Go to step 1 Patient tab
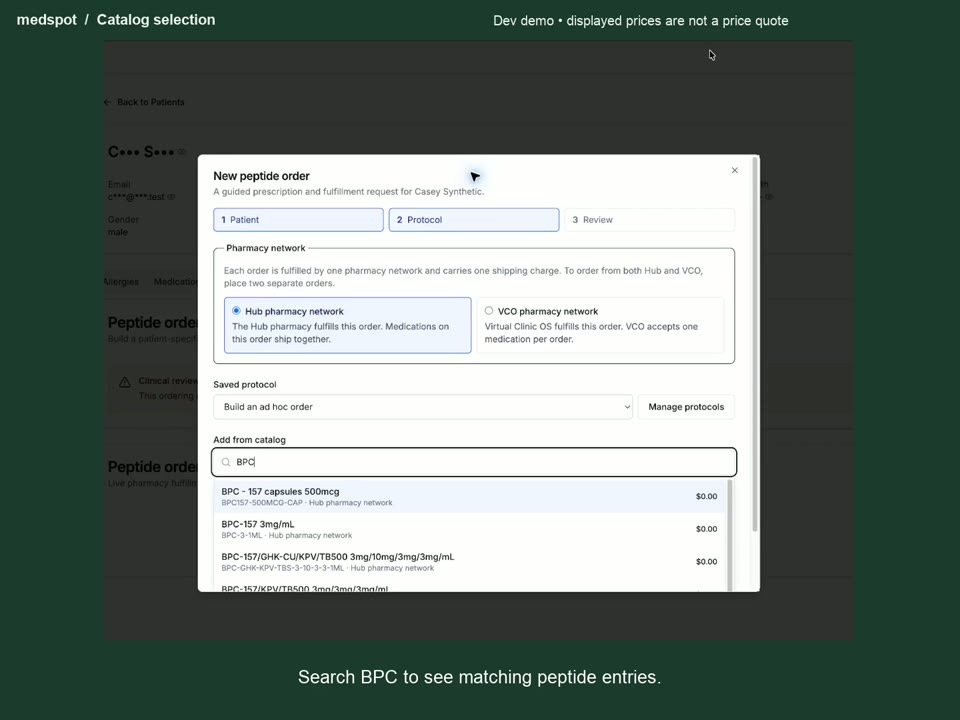This screenshot has width=960, height=720. click(x=299, y=220)
